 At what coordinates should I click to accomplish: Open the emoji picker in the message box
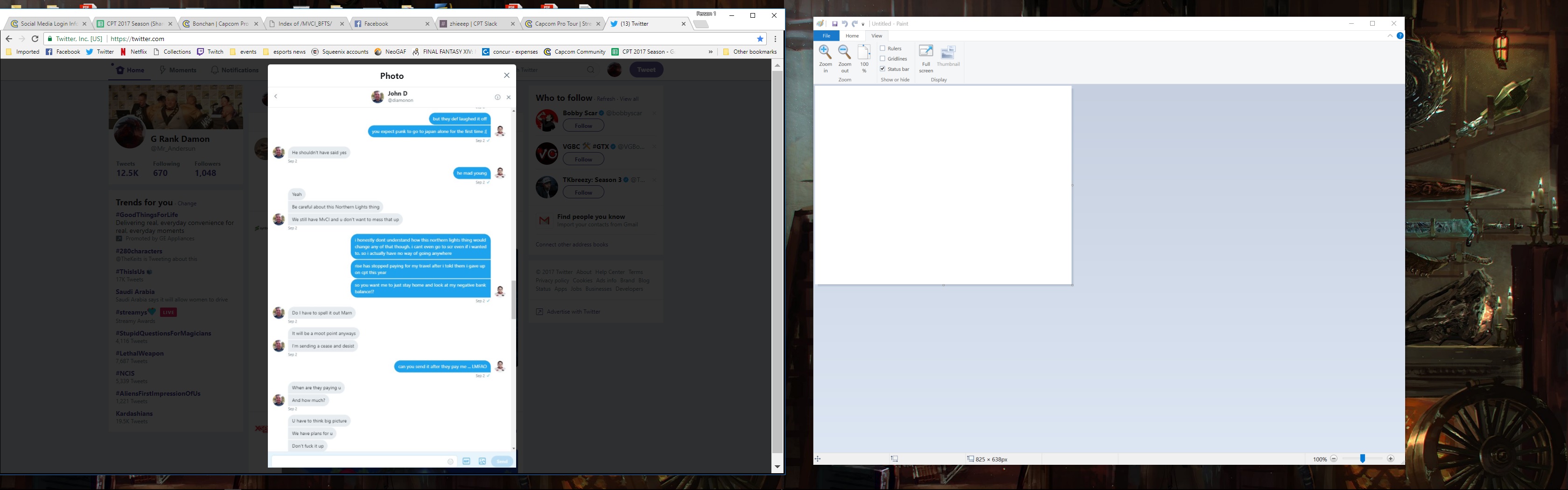click(x=450, y=462)
